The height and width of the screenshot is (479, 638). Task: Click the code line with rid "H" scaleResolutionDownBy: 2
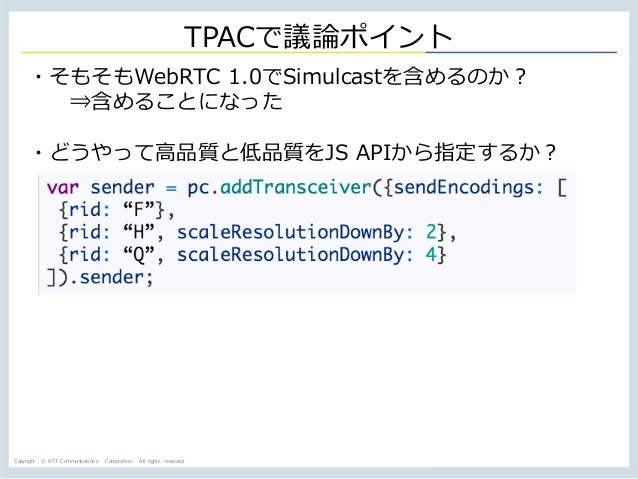click(x=258, y=232)
